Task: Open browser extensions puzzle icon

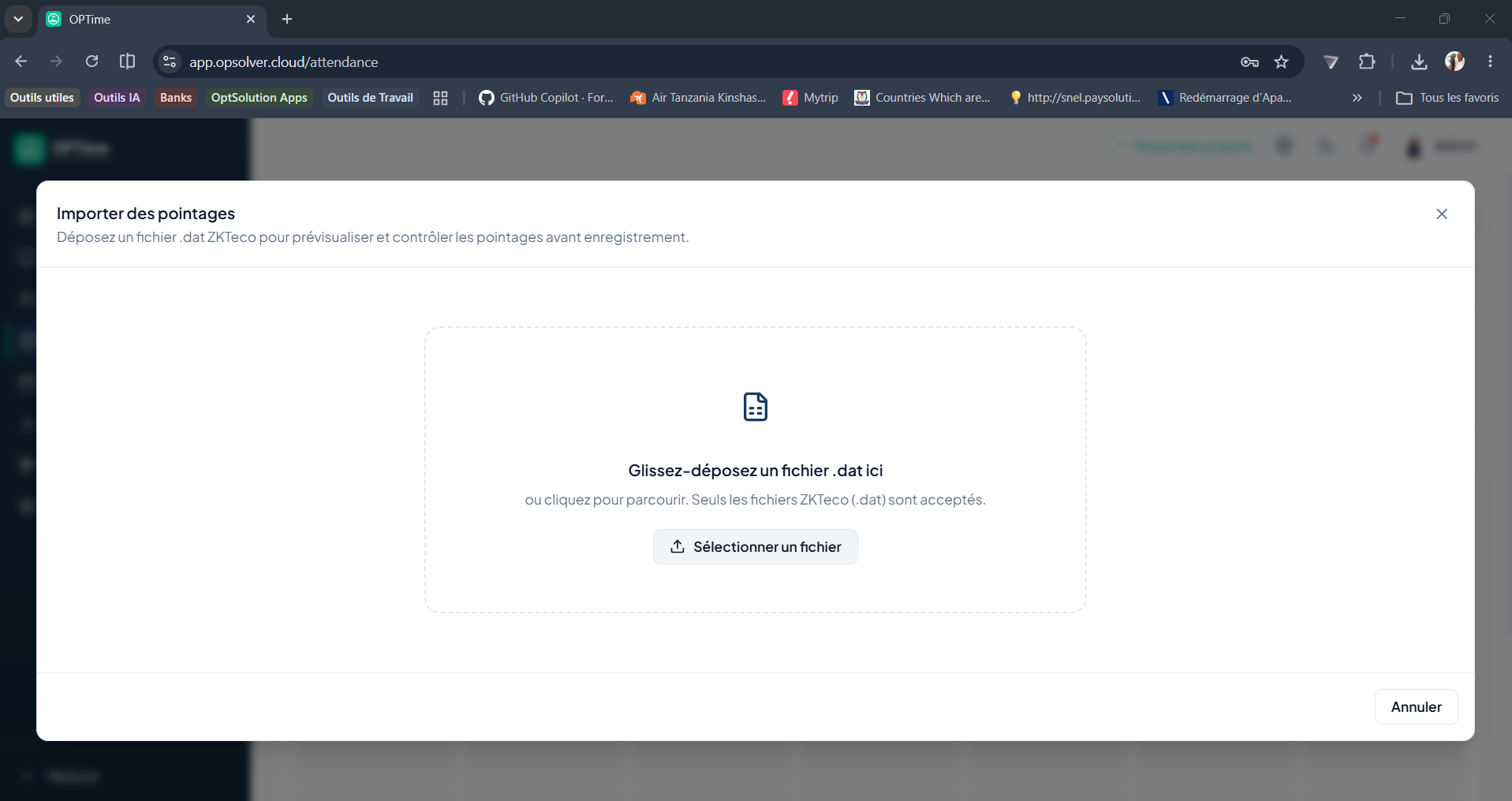Action: (1367, 61)
